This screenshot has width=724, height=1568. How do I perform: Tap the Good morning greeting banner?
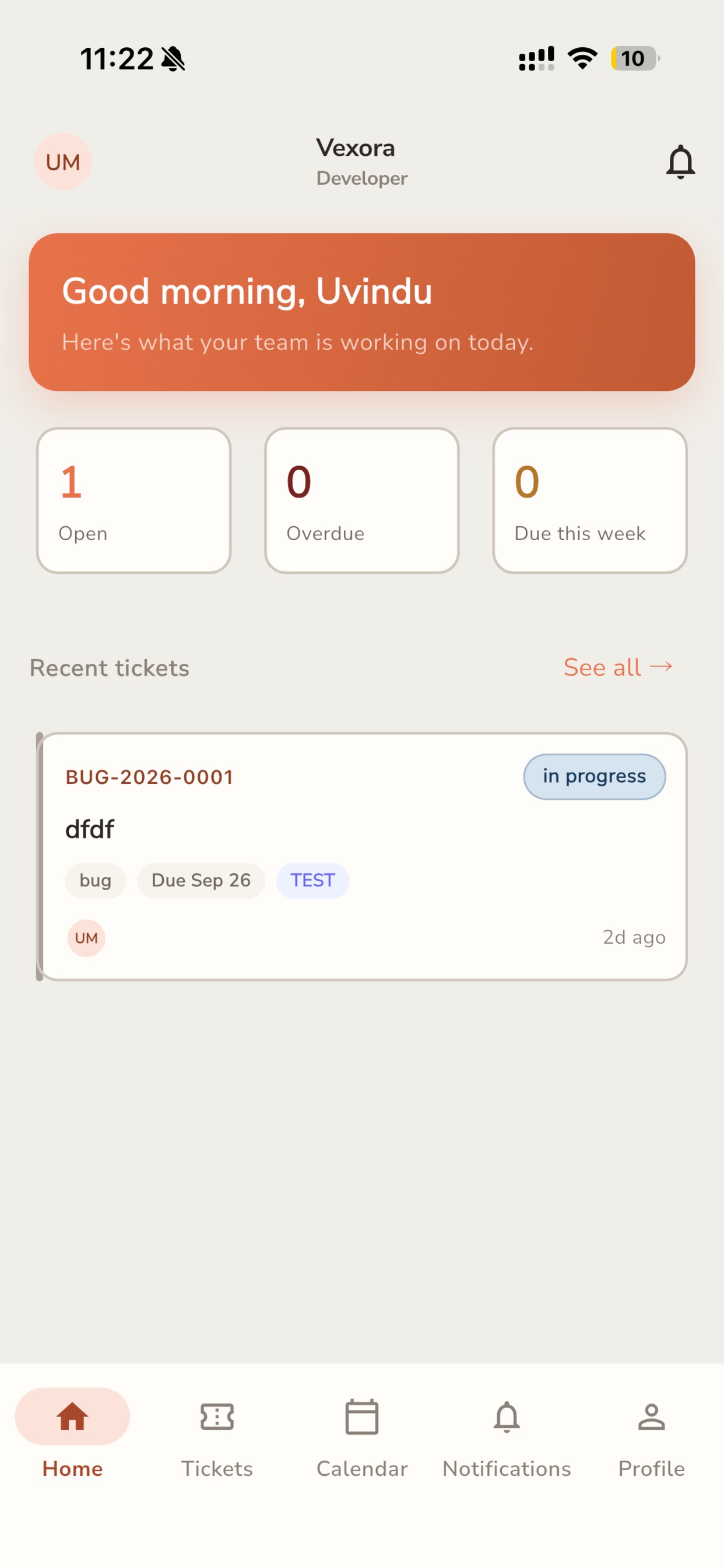[362, 311]
